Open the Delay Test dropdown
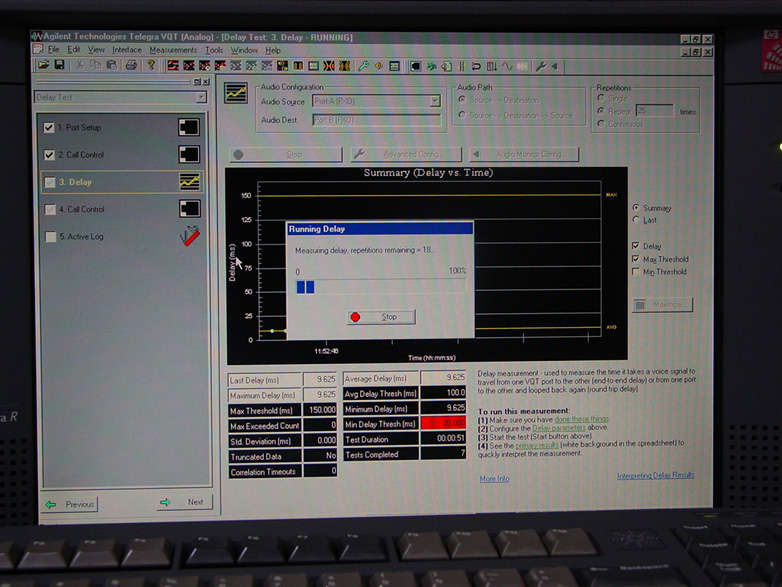 pyautogui.click(x=201, y=97)
